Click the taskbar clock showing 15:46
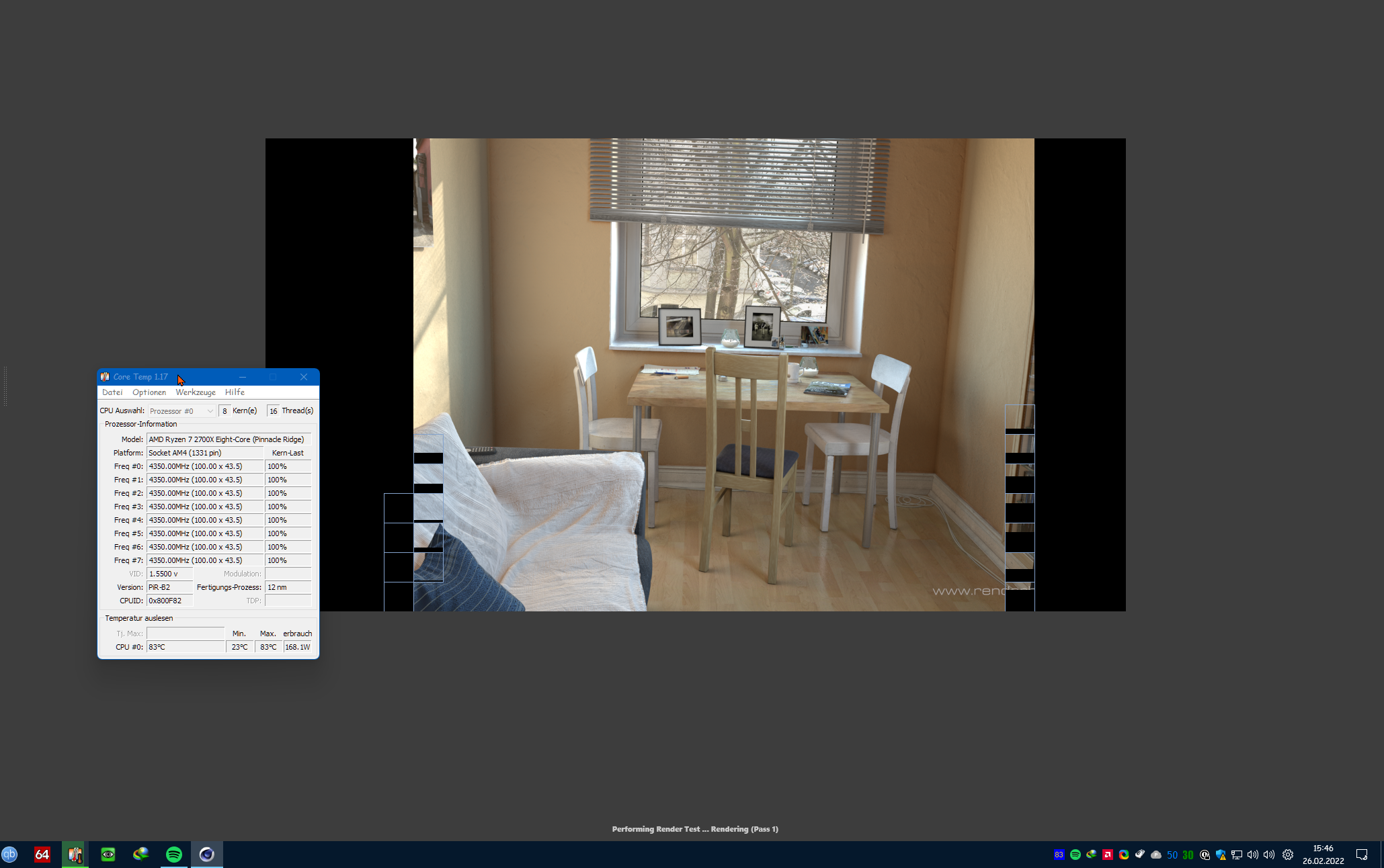Screen dimensions: 1384x868 pyautogui.click(x=1323, y=855)
